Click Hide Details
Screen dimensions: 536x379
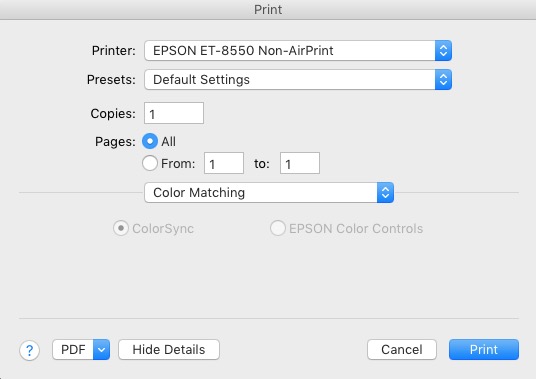(x=169, y=350)
